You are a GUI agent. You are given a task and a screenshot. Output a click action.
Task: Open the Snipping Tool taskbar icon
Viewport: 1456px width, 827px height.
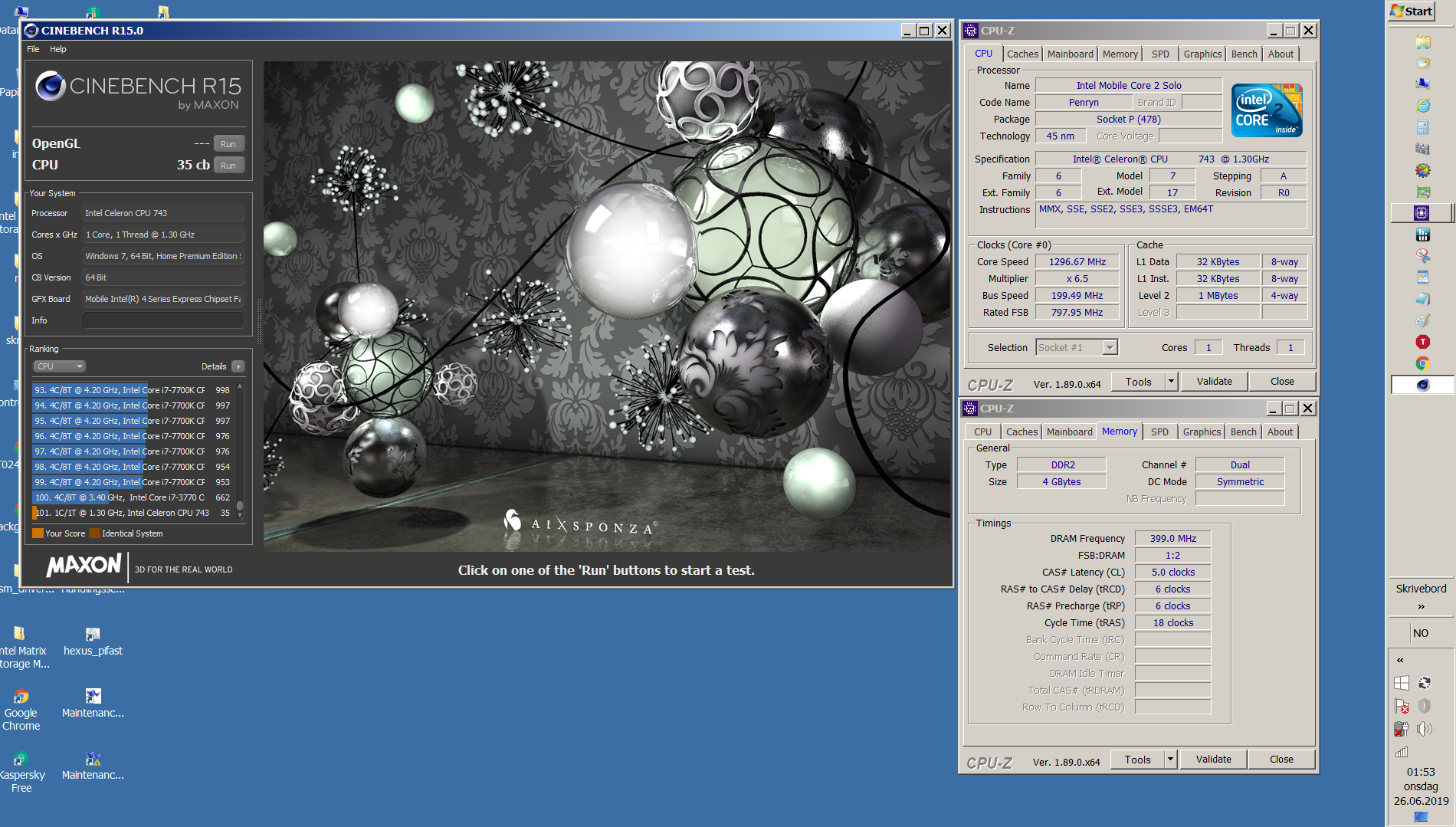1423,256
